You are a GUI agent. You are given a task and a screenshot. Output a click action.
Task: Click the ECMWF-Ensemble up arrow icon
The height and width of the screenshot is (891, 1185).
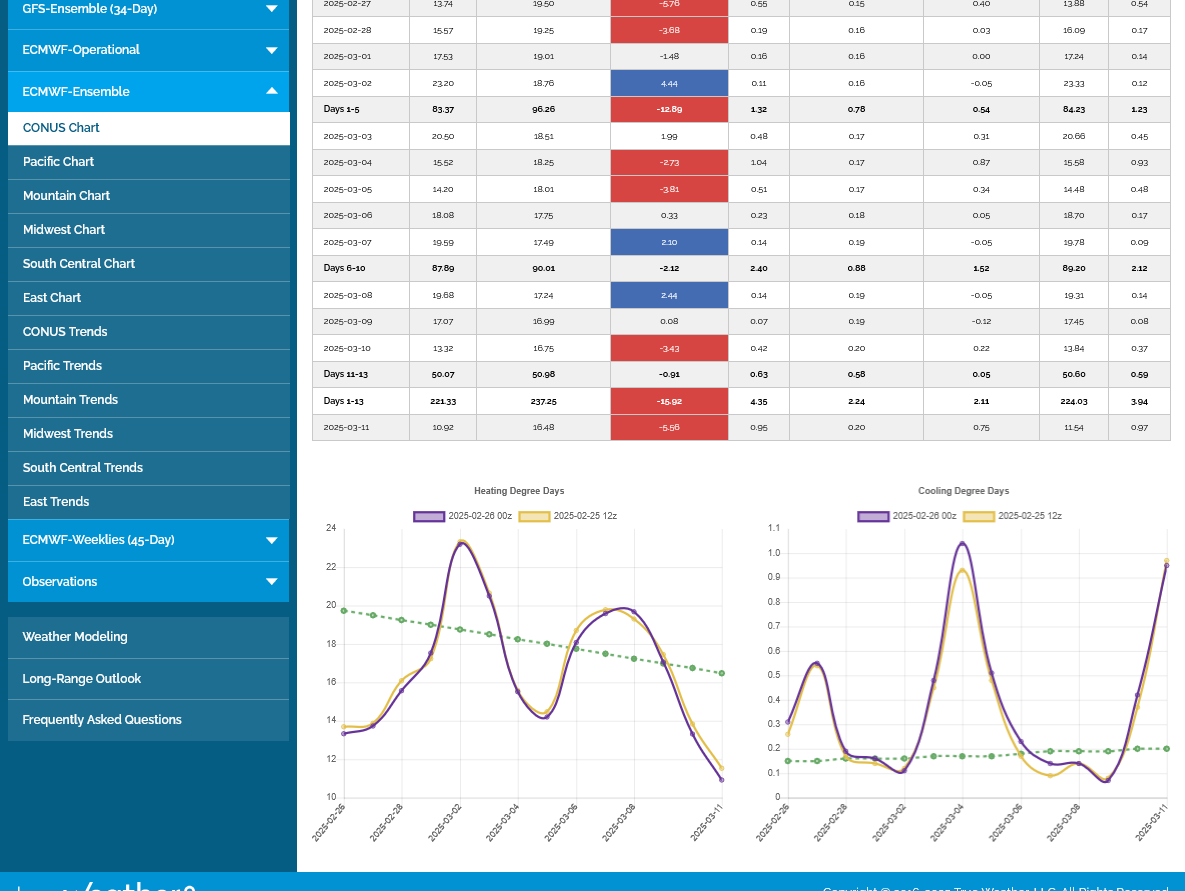click(271, 91)
